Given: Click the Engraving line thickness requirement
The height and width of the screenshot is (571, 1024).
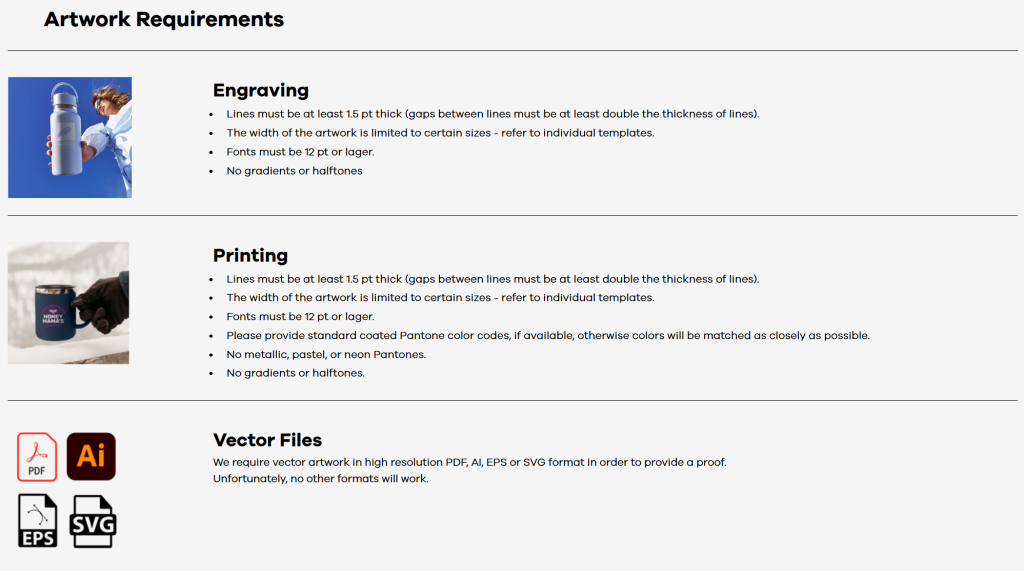Looking at the screenshot, I should 492,114.
